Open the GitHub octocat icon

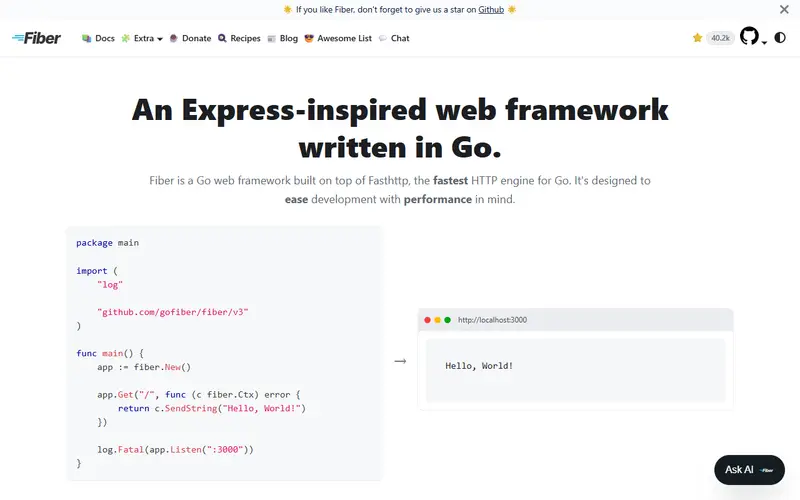click(749, 36)
